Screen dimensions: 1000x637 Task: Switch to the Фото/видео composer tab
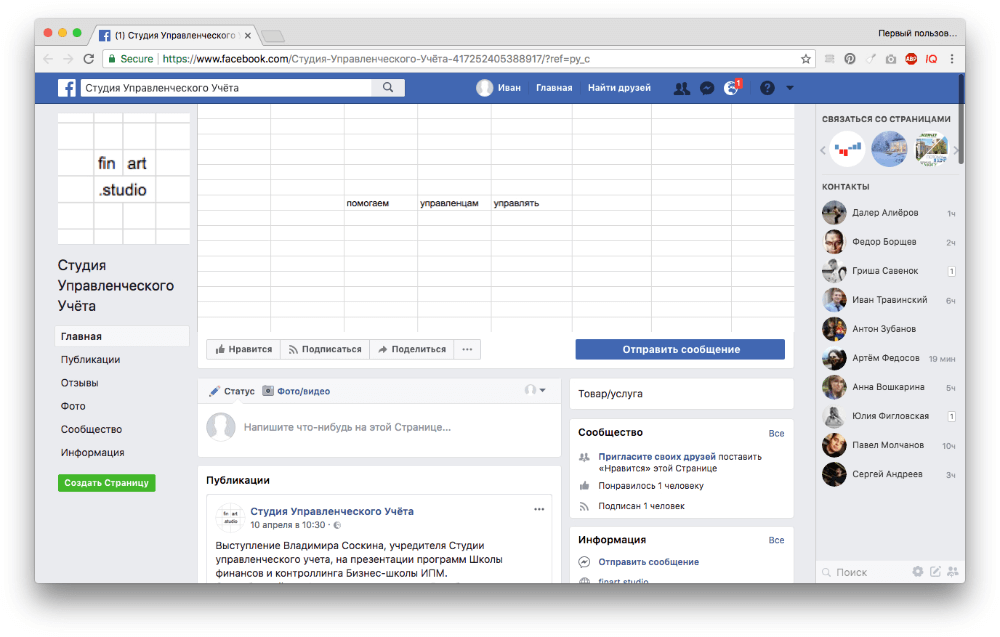296,391
